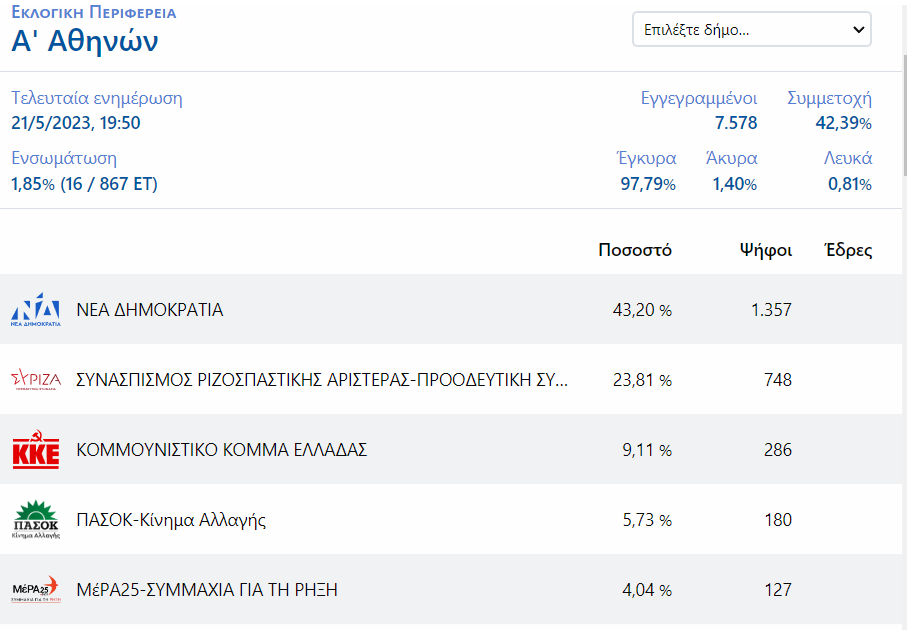
Task: Click the Έδρες column header
Action: pos(849,250)
